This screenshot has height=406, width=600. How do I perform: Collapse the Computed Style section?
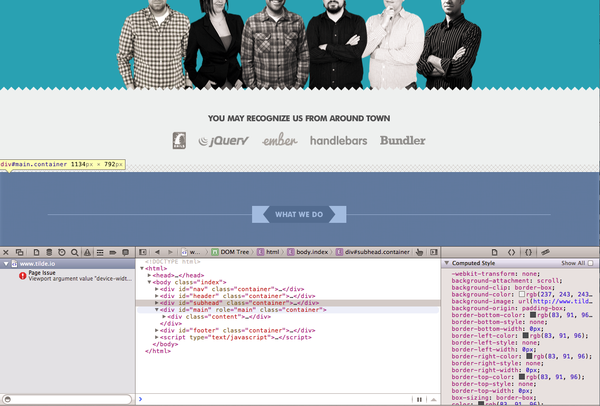(447, 263)
